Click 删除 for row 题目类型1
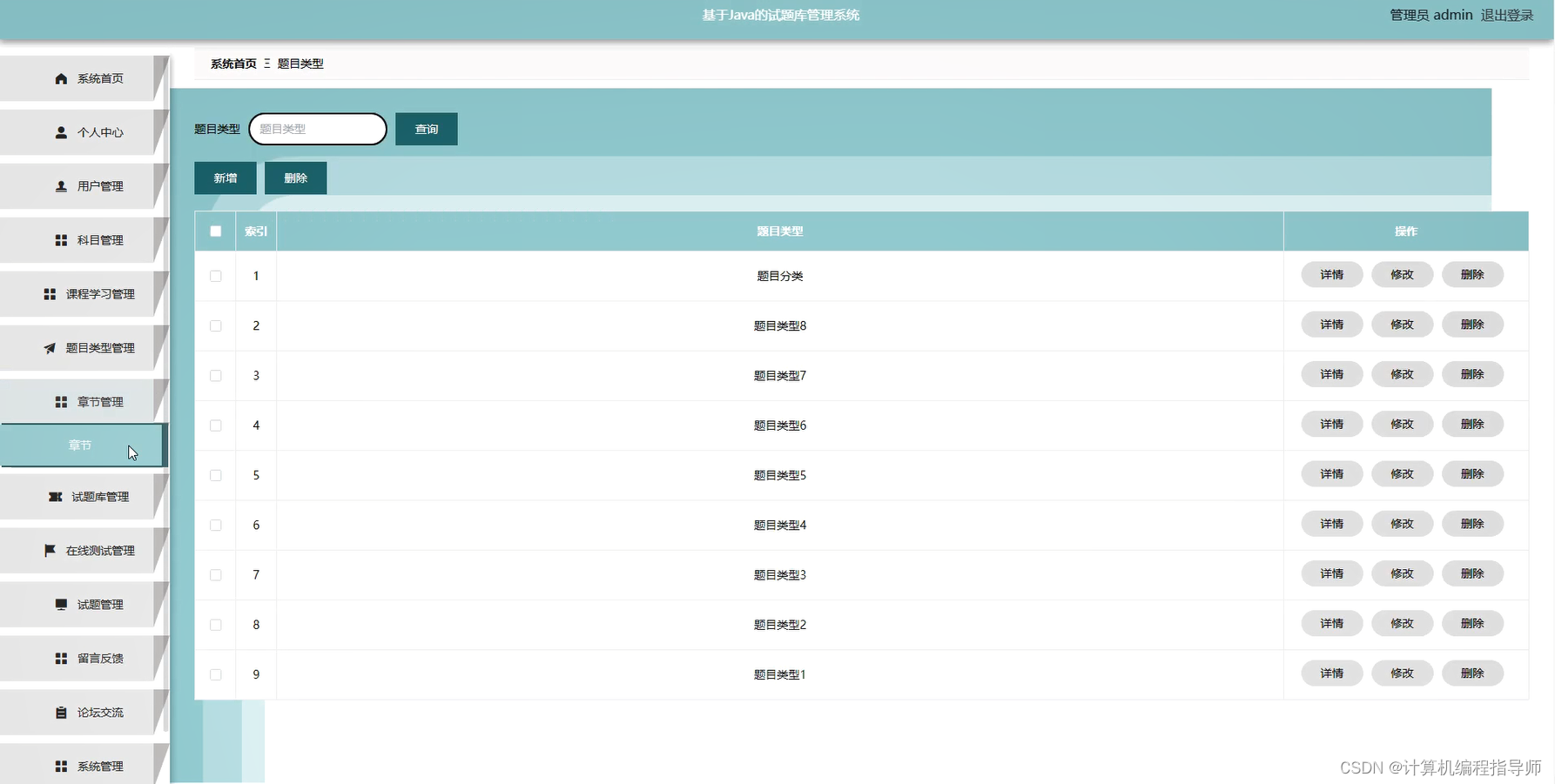1555x784 pixels. coord(1473,673)
